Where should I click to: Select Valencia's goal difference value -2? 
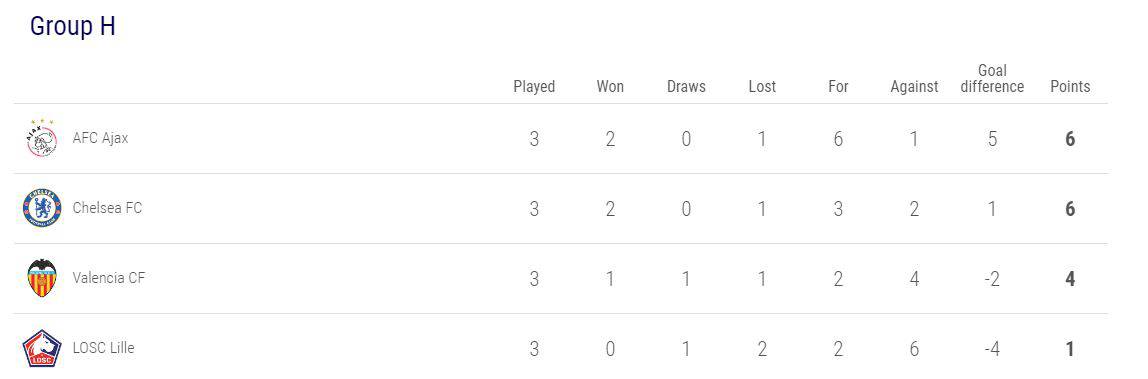coord(992,279)
